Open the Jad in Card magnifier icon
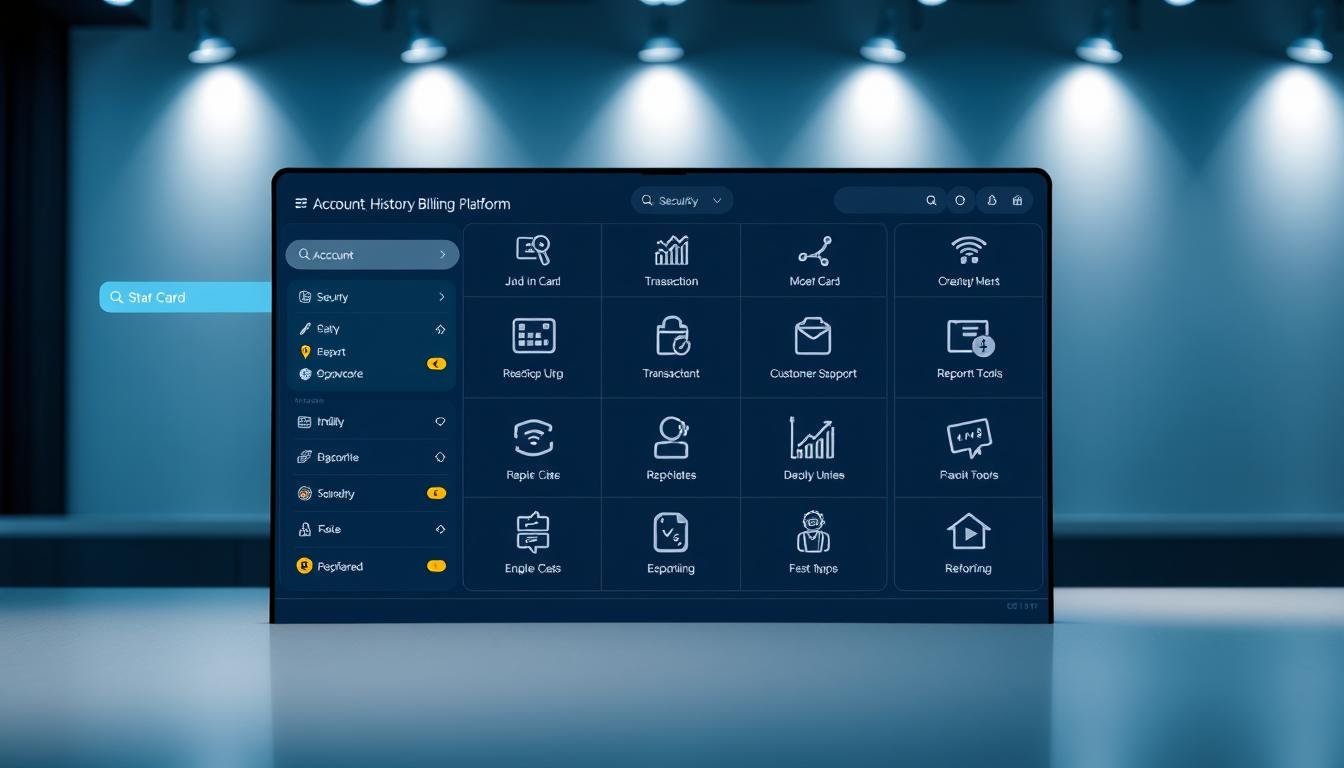This screenshot has height=768, width=1344. click(533, 250)
